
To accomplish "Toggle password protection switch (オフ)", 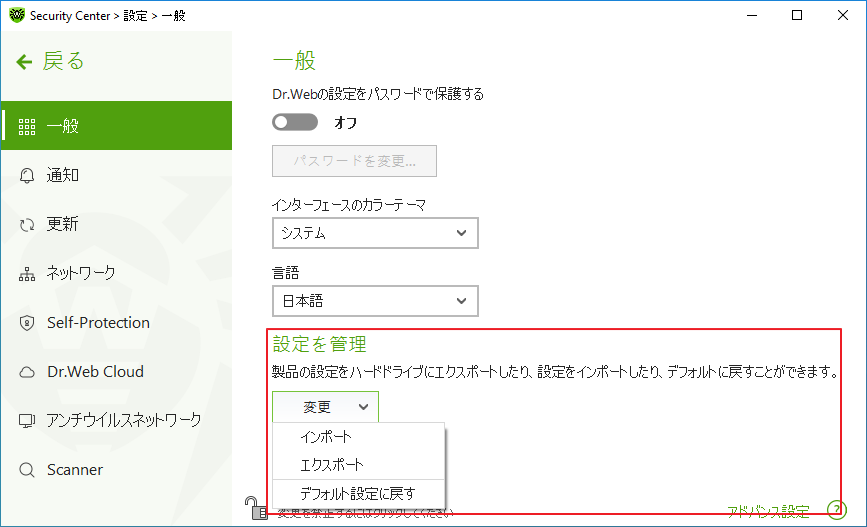I will [x=295, y=122].
